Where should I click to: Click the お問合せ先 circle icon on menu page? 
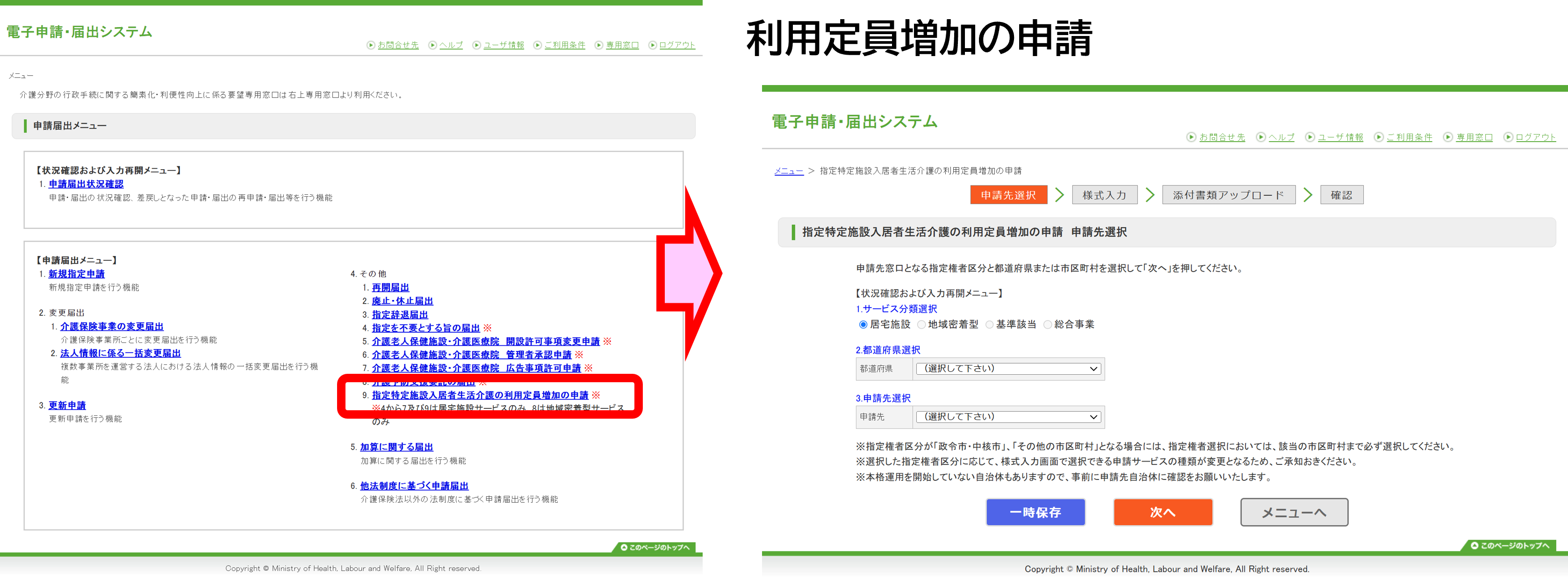coord(371,45)
